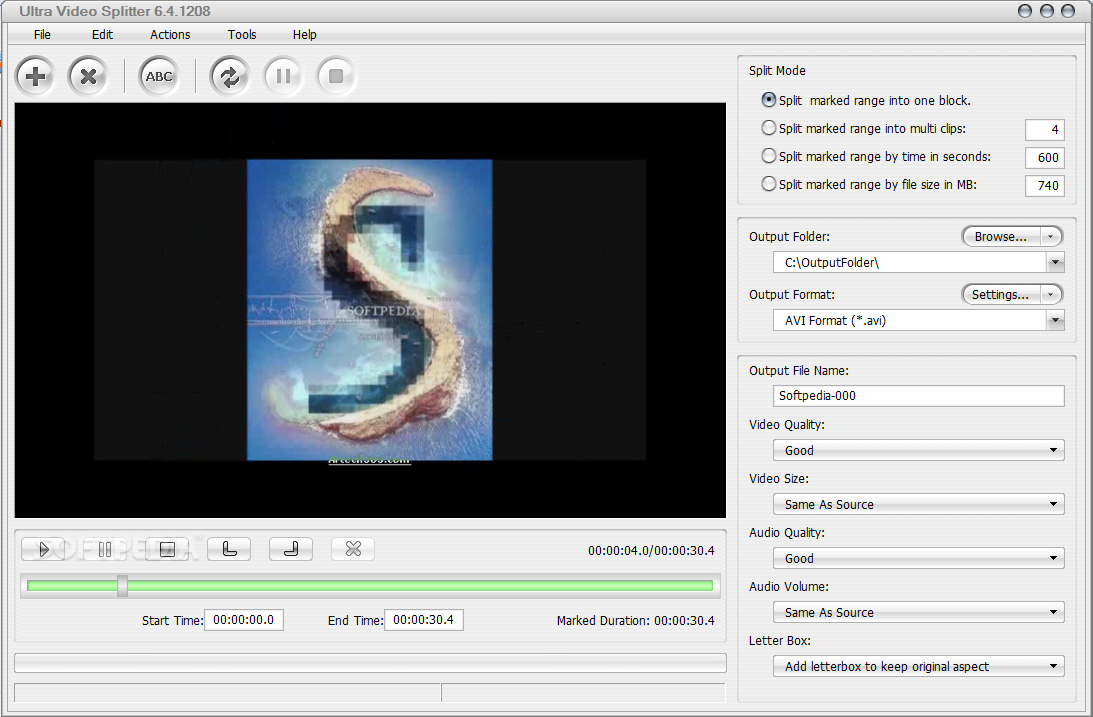Open the File menu

(x=42, y=35)
